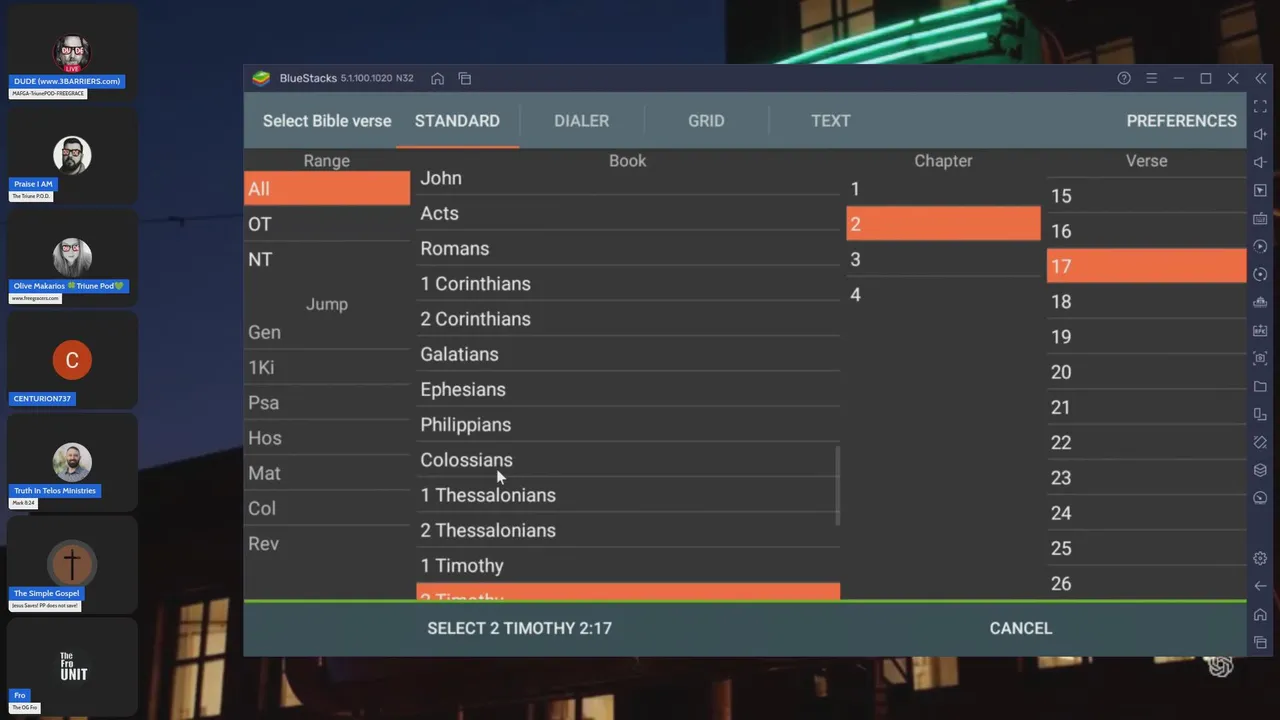Click DUDE participant avatar
This screenshot has width=1280, height=720.
[72, 53]
